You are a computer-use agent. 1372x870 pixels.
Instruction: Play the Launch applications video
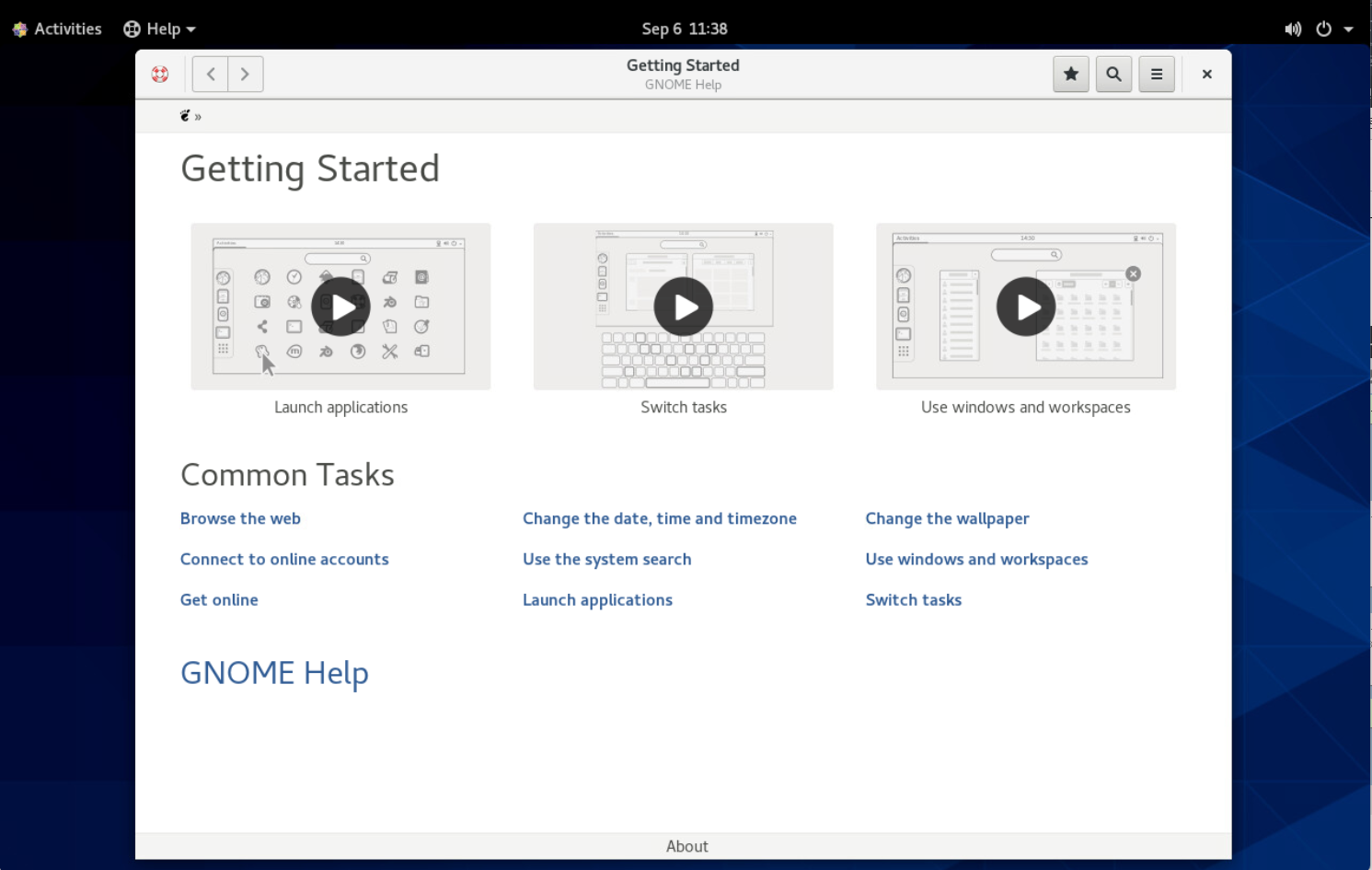click(340, 307)
